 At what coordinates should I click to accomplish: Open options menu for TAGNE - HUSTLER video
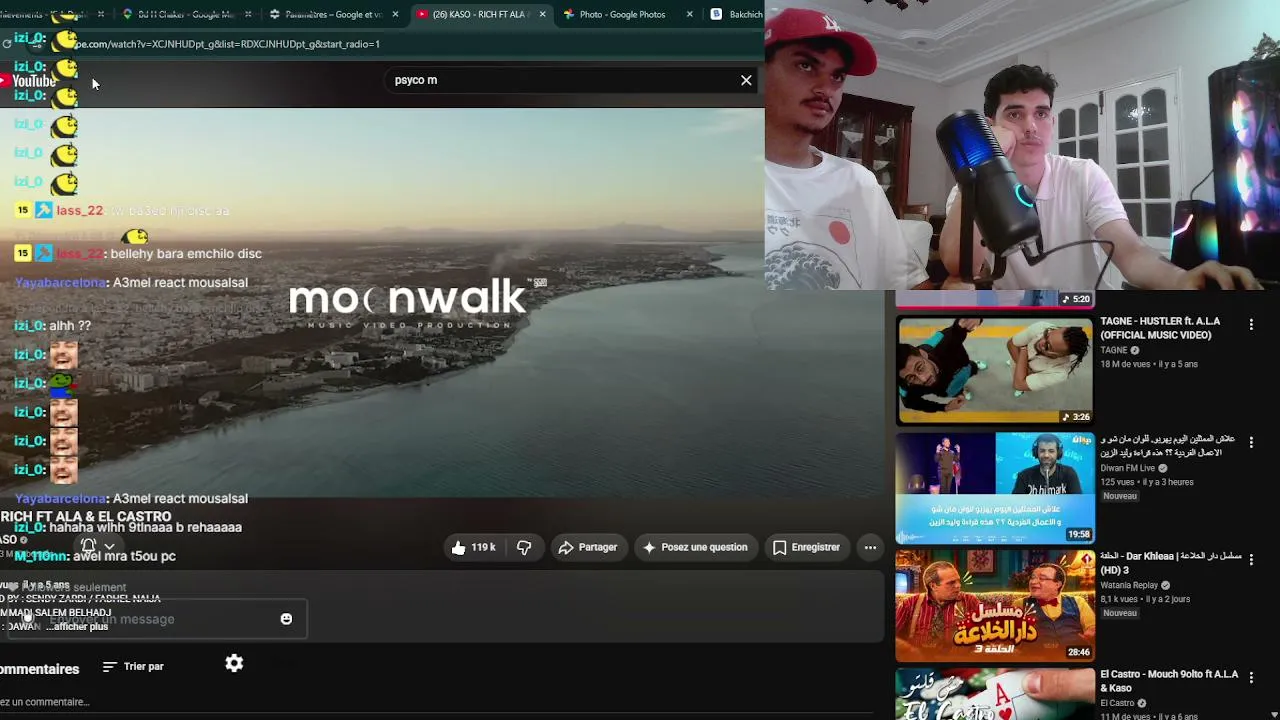[x=1250, y=325]
